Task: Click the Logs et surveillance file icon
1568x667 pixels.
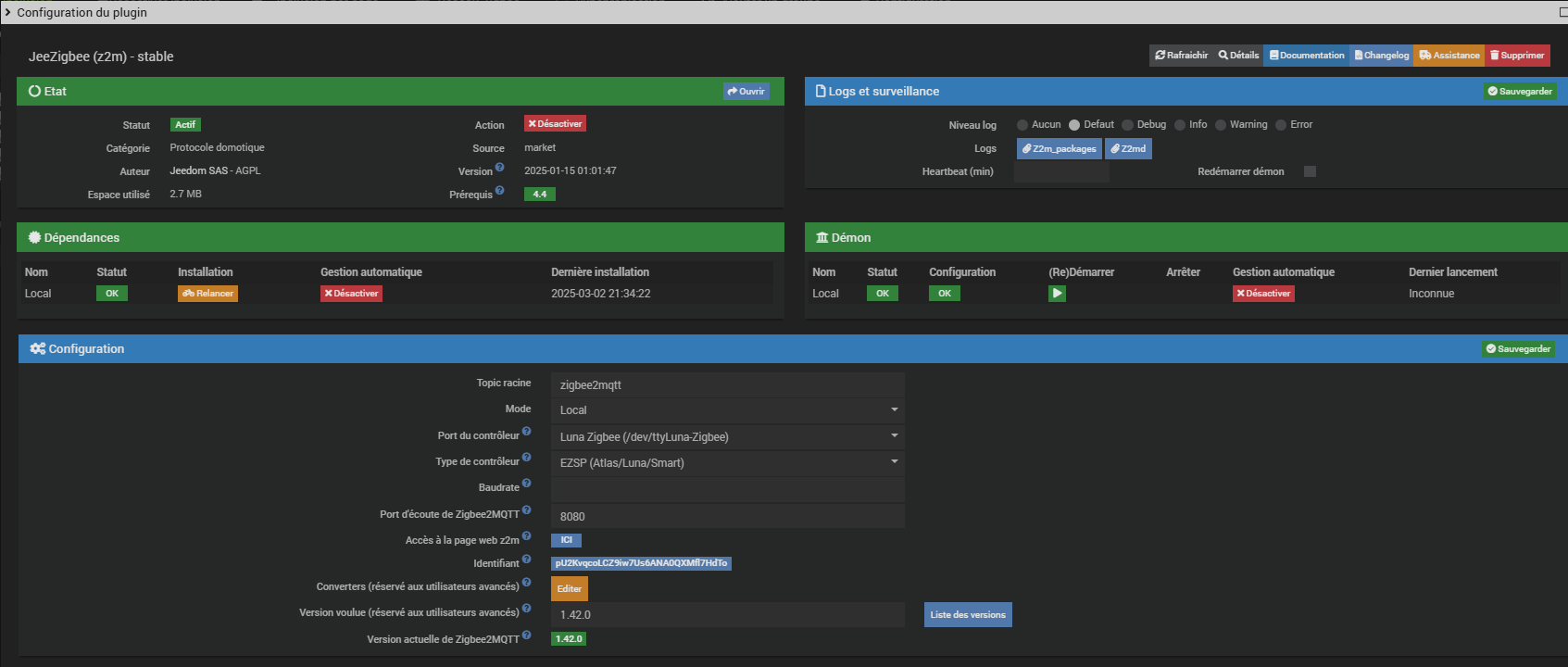Action: click(821, 92)
